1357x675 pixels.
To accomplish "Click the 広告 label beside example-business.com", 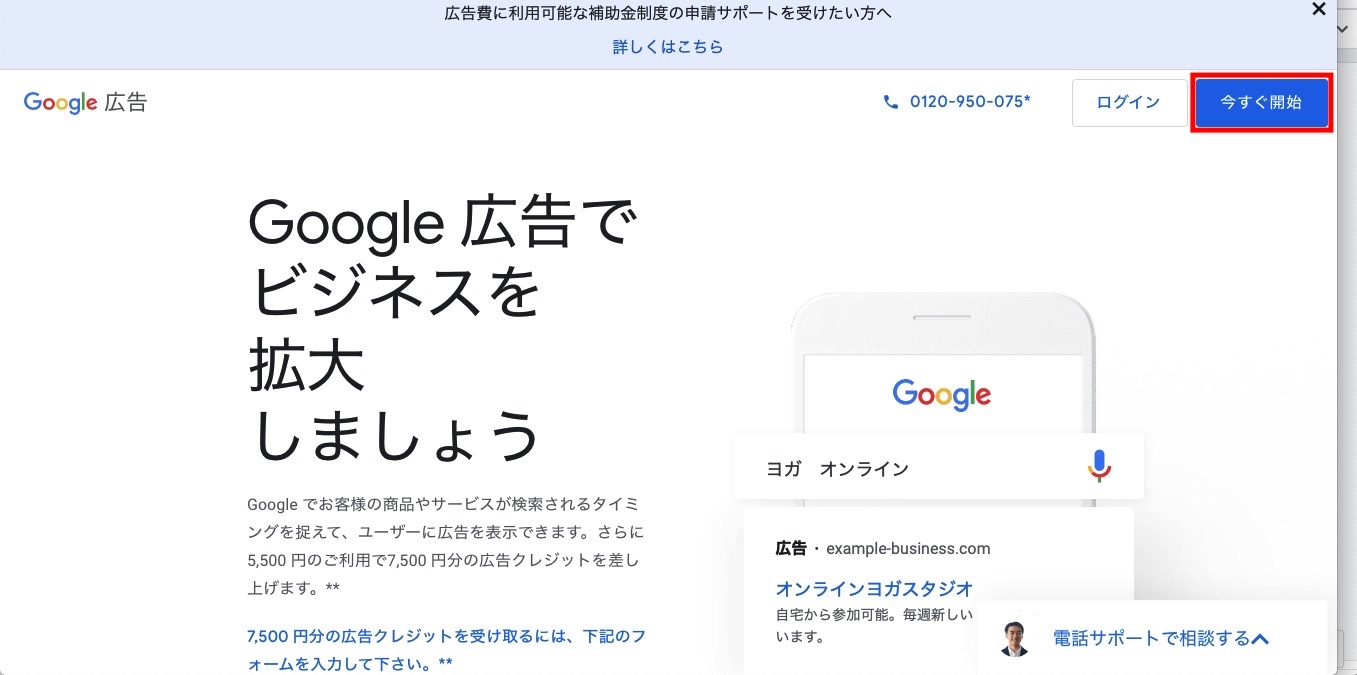I will (x=791, y=548).
